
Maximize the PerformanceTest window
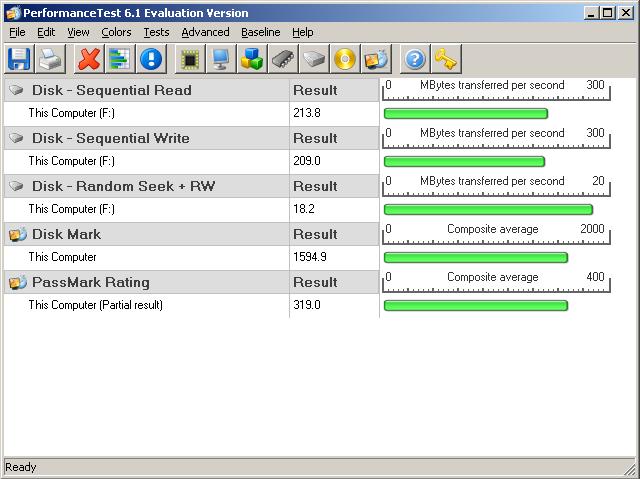point(608,13)
